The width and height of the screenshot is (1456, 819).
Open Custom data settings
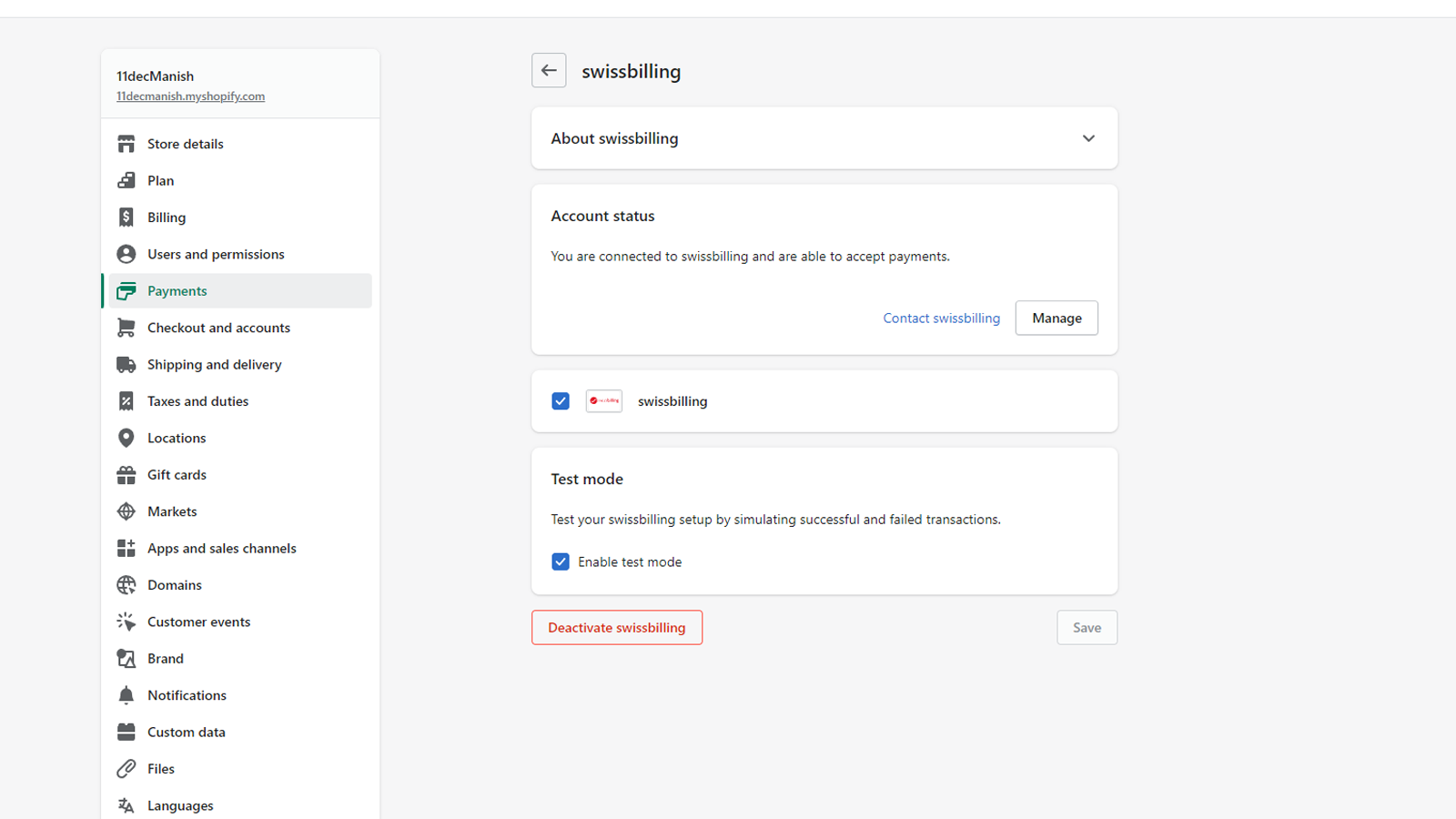[x=240, y=733]
